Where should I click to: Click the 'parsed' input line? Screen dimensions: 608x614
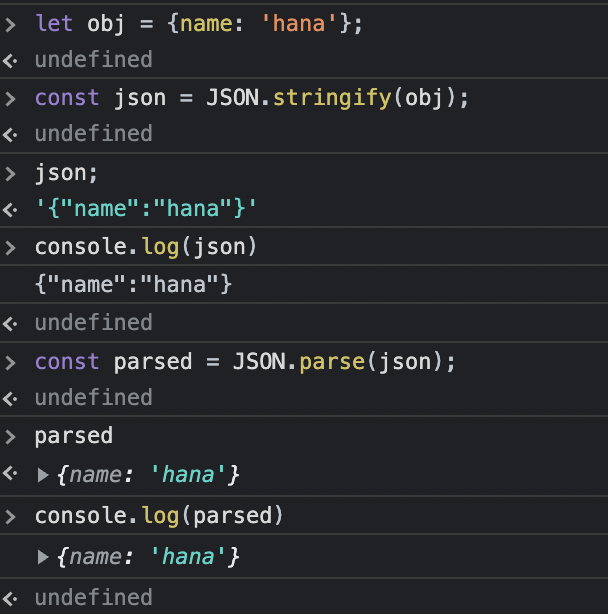click(x=74, y=436)
